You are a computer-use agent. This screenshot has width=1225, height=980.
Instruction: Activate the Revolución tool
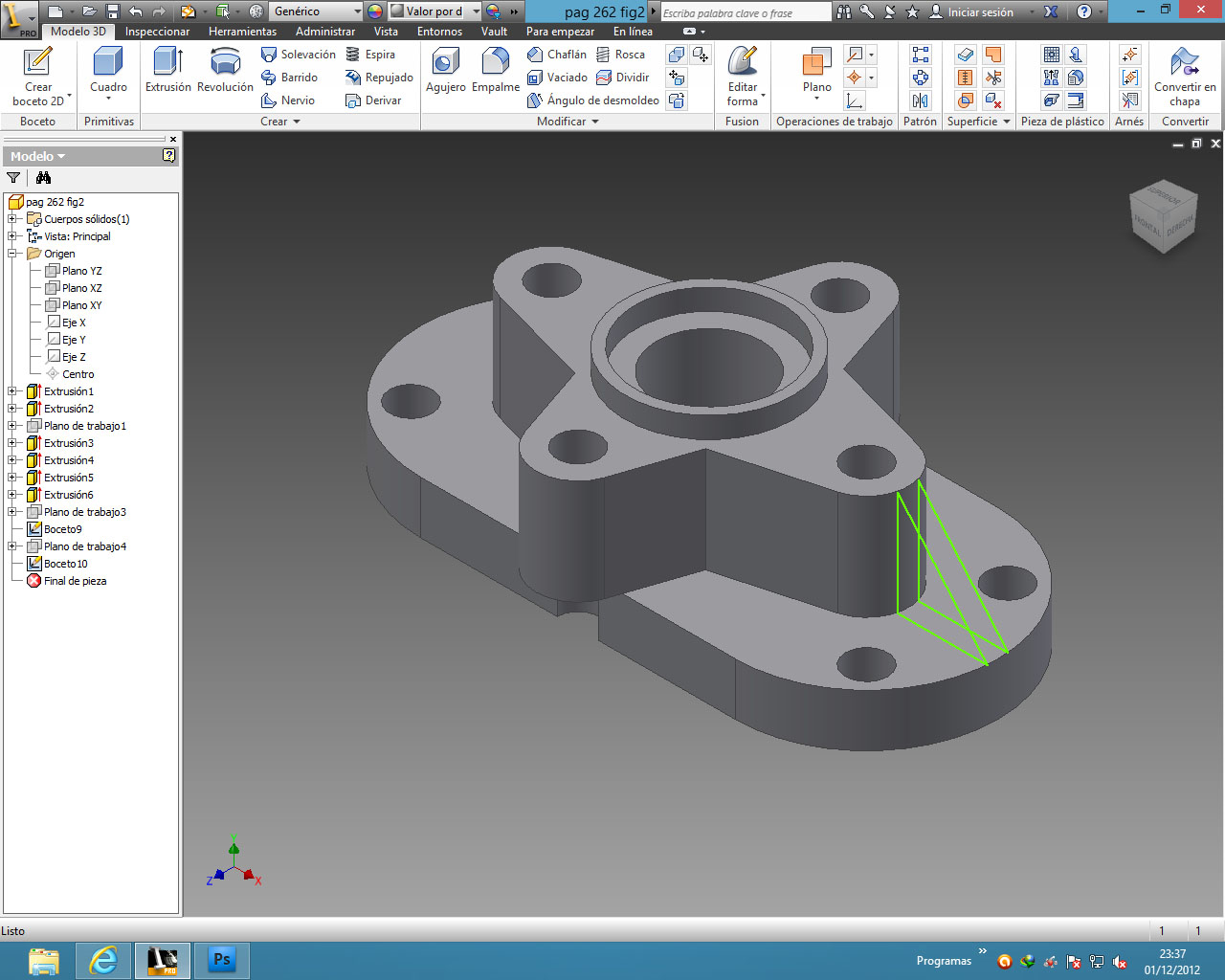[225, 70]
